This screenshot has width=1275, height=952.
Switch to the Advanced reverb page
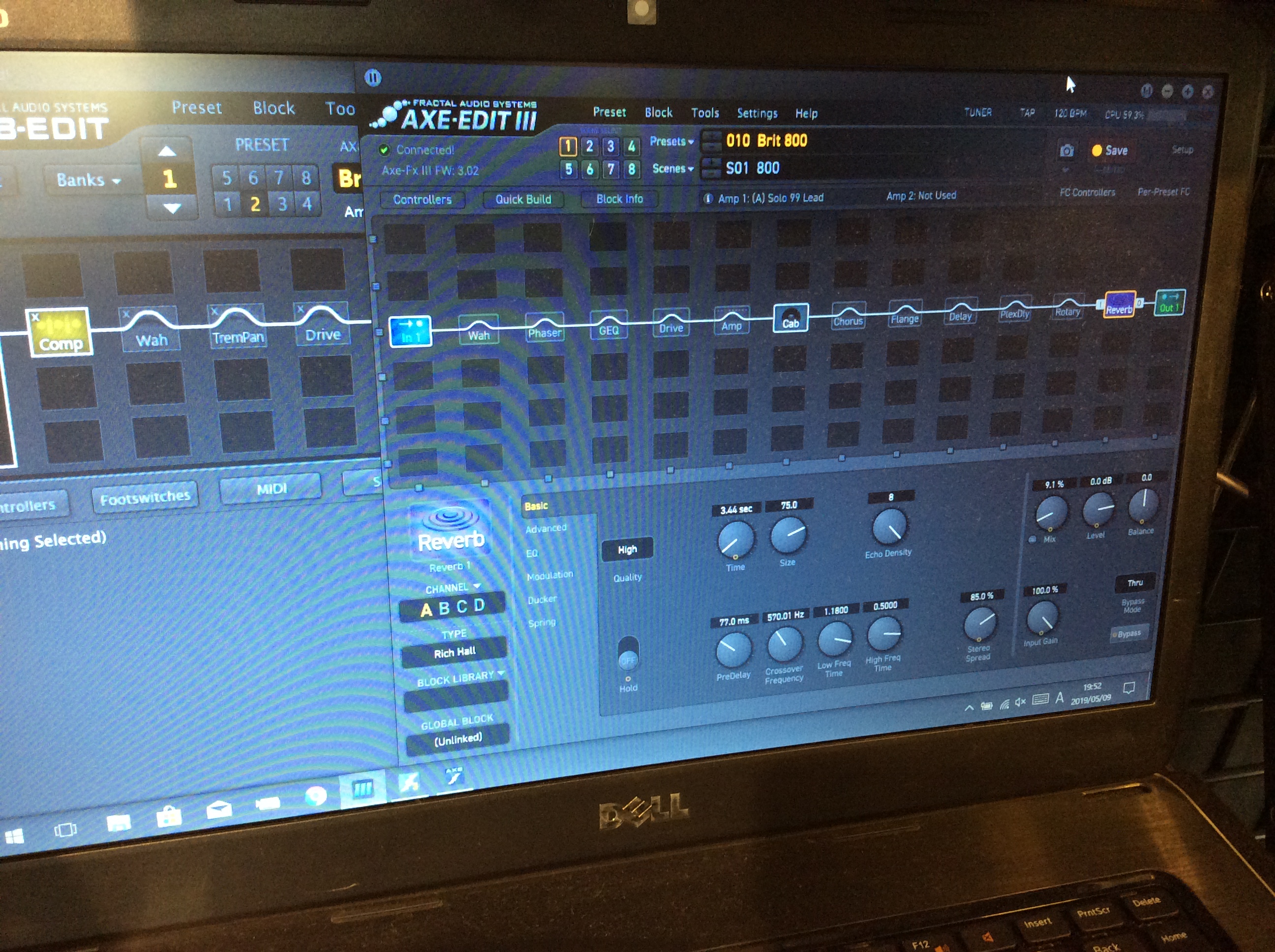(x=546, y=529)
